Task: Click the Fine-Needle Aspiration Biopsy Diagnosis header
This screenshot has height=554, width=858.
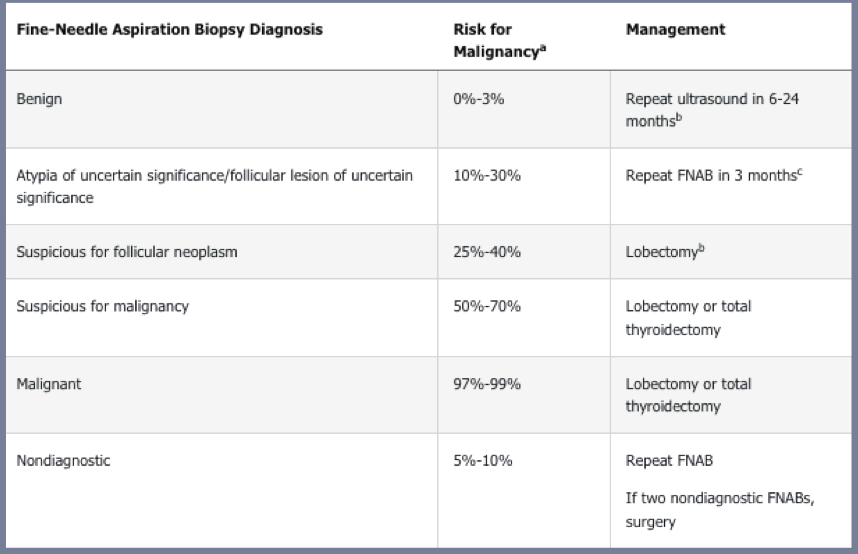Action: 170,30
